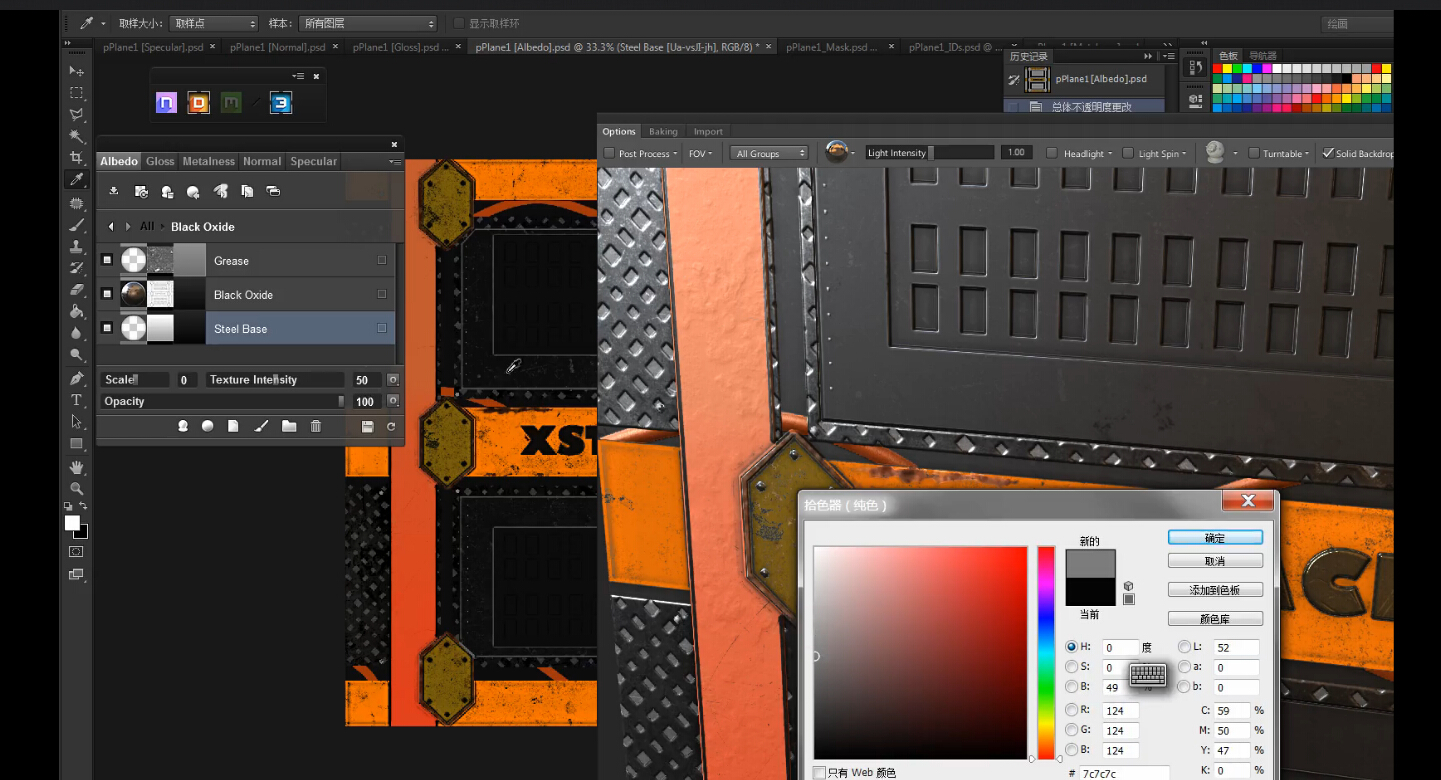Select the Magic Wand tool

pyautogui.click(x=76, y=136)
